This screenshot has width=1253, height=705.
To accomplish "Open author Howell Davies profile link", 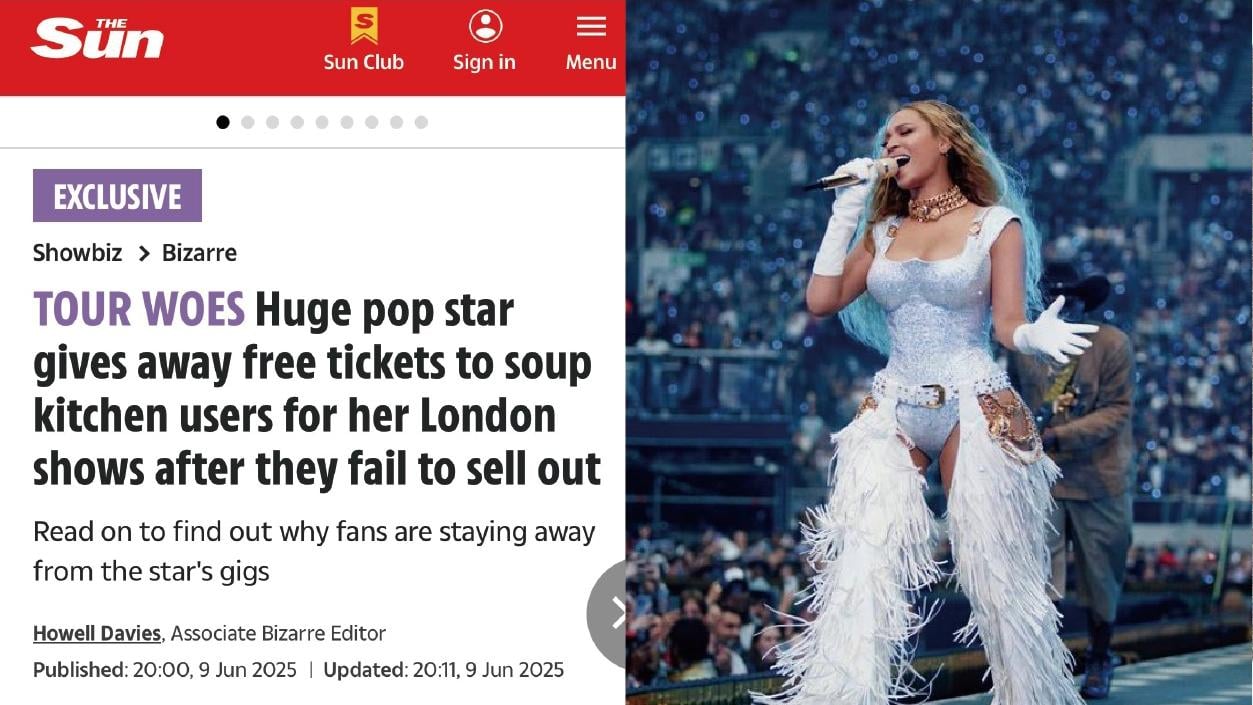I will [x=97, y=633].
